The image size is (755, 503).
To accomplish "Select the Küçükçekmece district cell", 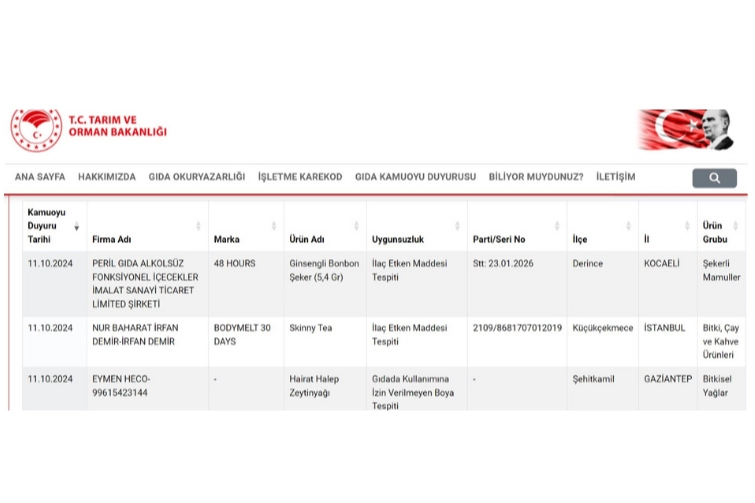I will click(603, 341).
